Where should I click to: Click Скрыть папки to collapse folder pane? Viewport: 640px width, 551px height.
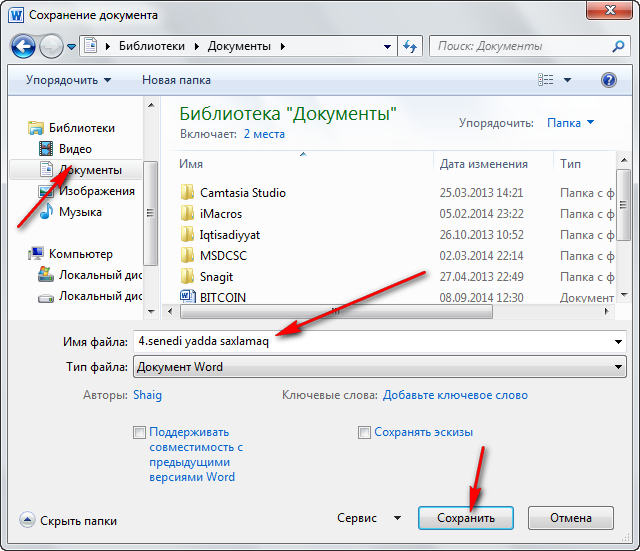pos(69,520)
